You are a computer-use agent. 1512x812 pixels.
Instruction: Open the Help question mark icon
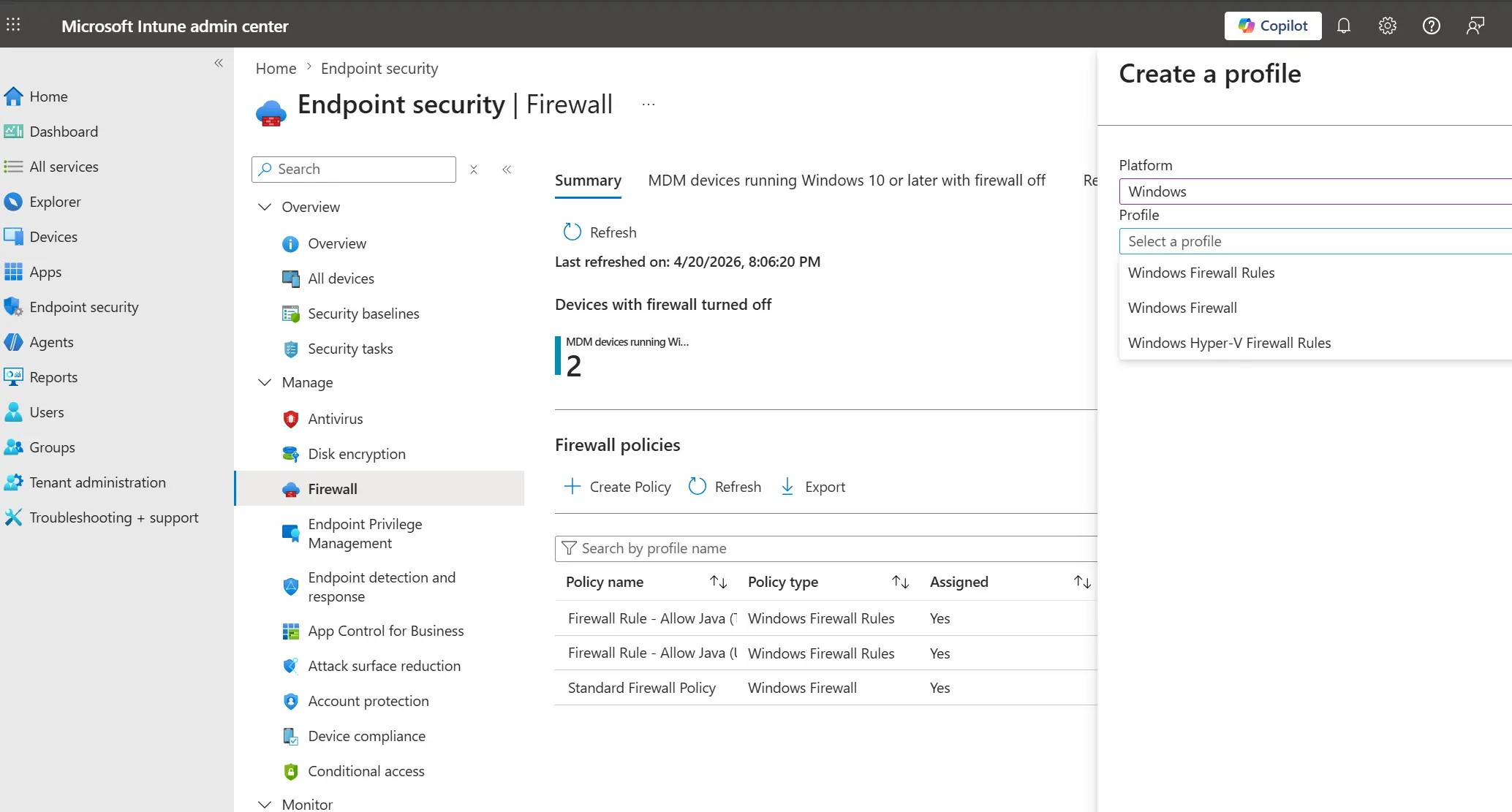pos(1431,26)
